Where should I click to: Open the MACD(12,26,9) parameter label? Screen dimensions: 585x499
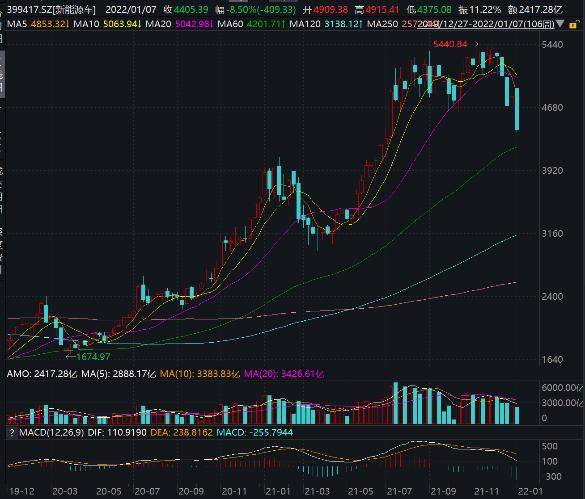(x=51, y=433)
